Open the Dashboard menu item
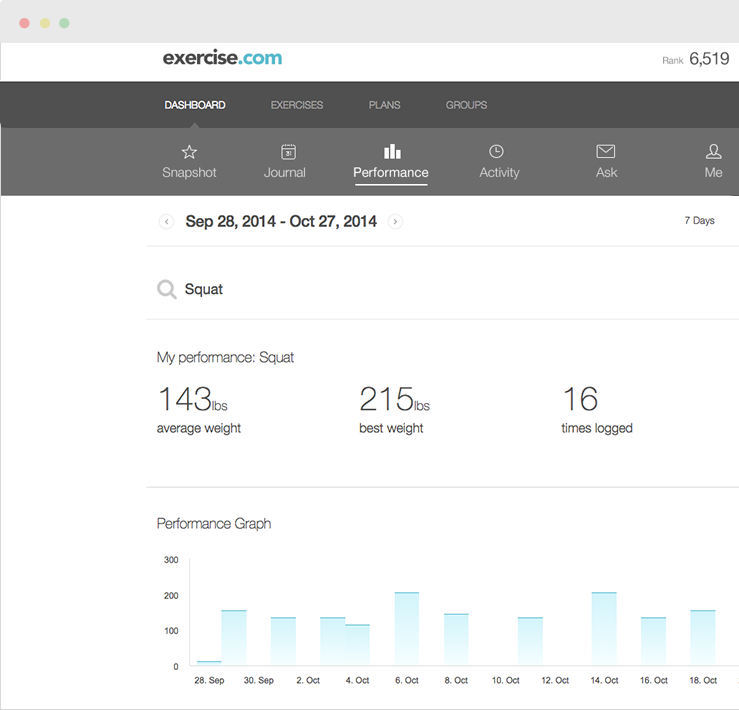 point(195,105)
